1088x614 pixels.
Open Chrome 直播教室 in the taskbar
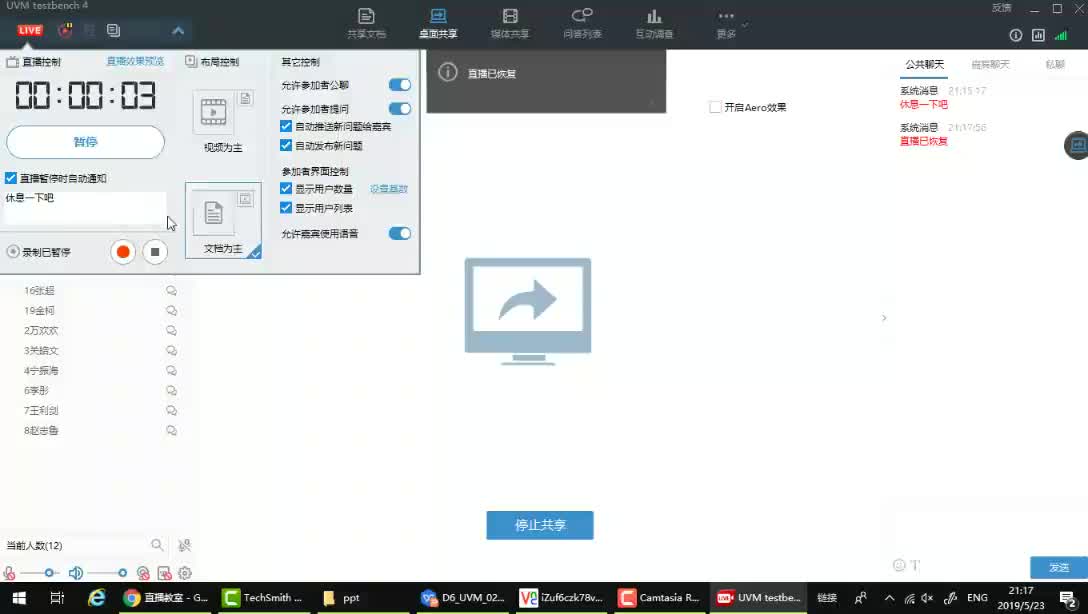pos(165,597)
